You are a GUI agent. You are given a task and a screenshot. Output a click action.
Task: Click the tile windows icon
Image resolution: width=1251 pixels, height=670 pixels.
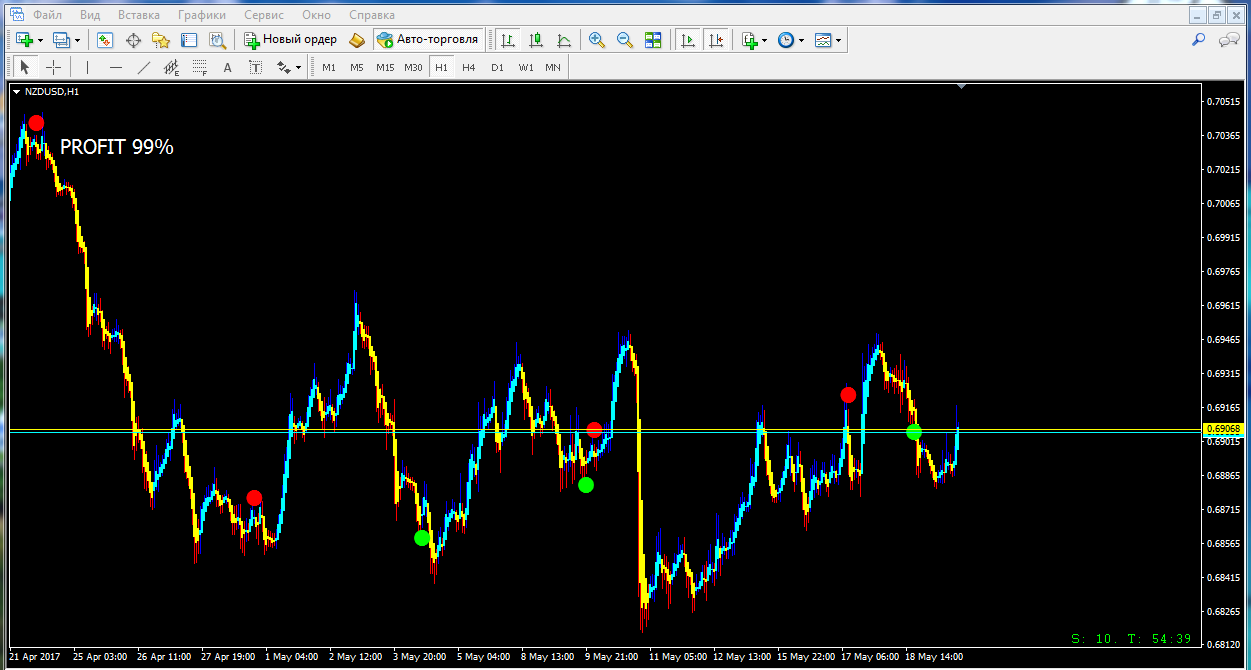653,40
